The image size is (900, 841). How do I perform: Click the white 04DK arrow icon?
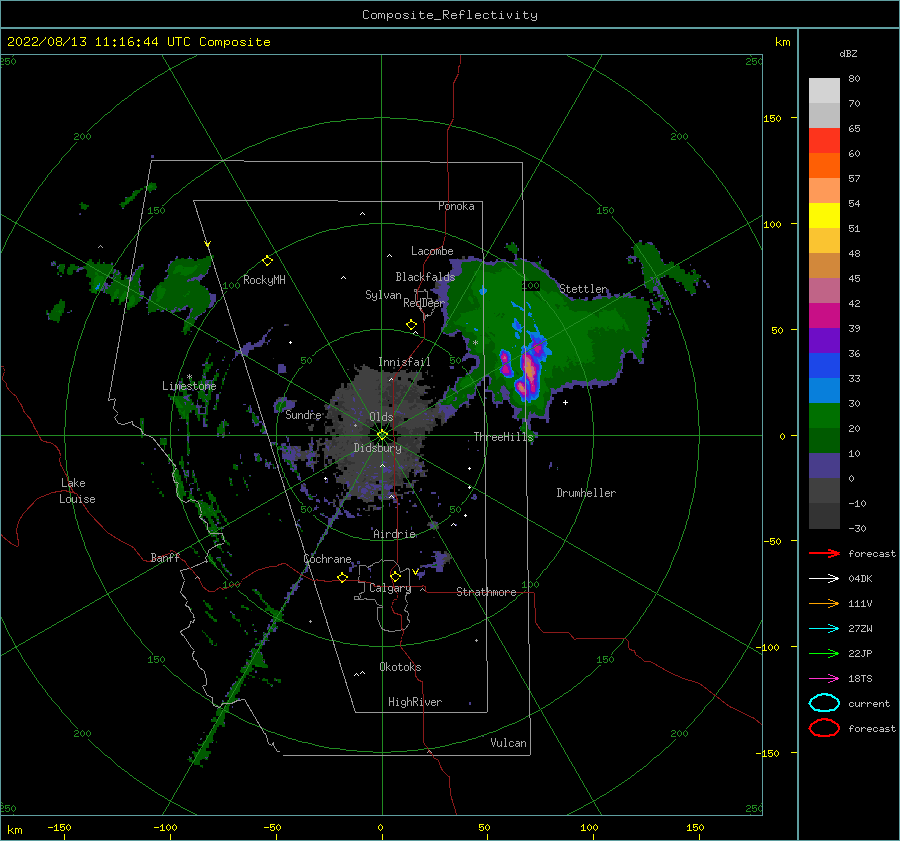pos(824,578)
